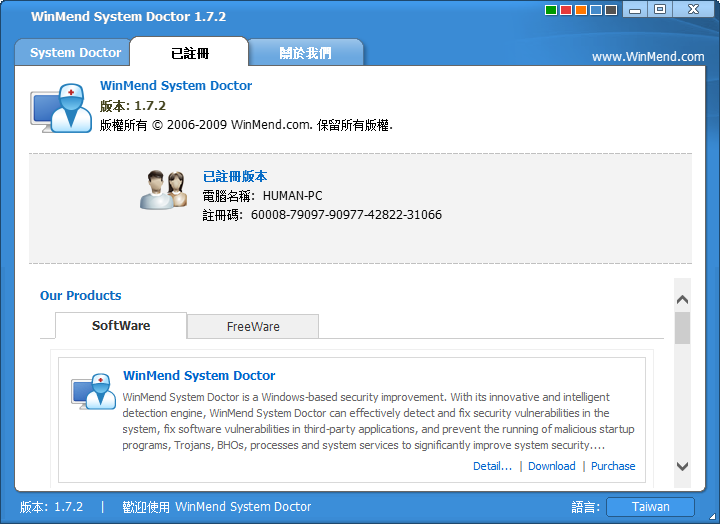Click the Download link
The width and height of the screenshot is (720, 524).
tap(551, 466)
